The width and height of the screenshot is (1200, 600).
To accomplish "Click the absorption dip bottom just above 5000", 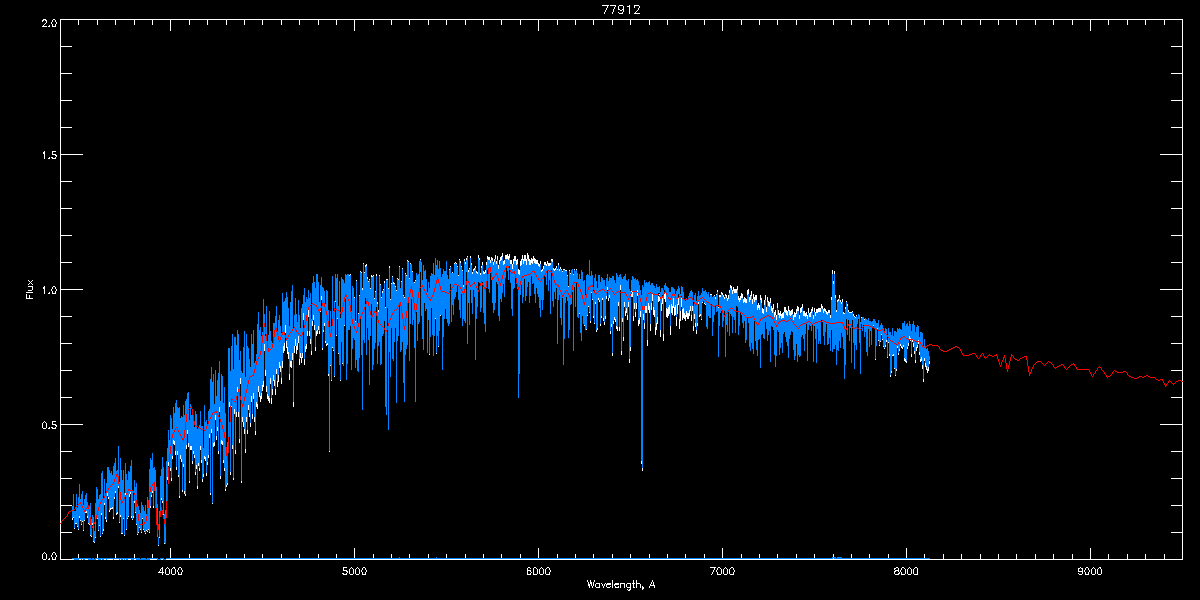I will coord(387,428).
